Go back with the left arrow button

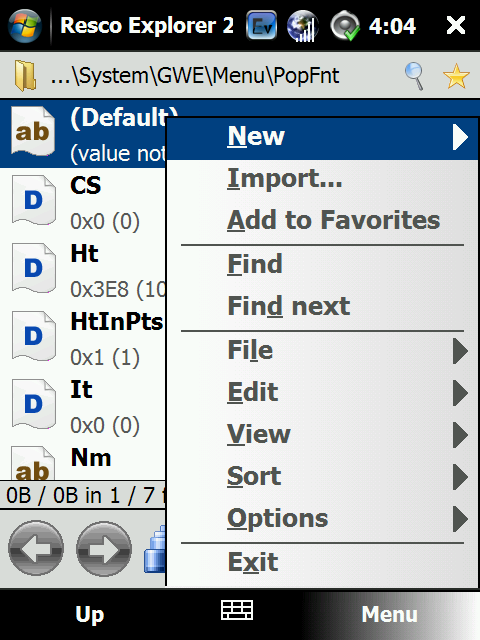[36, 548]
